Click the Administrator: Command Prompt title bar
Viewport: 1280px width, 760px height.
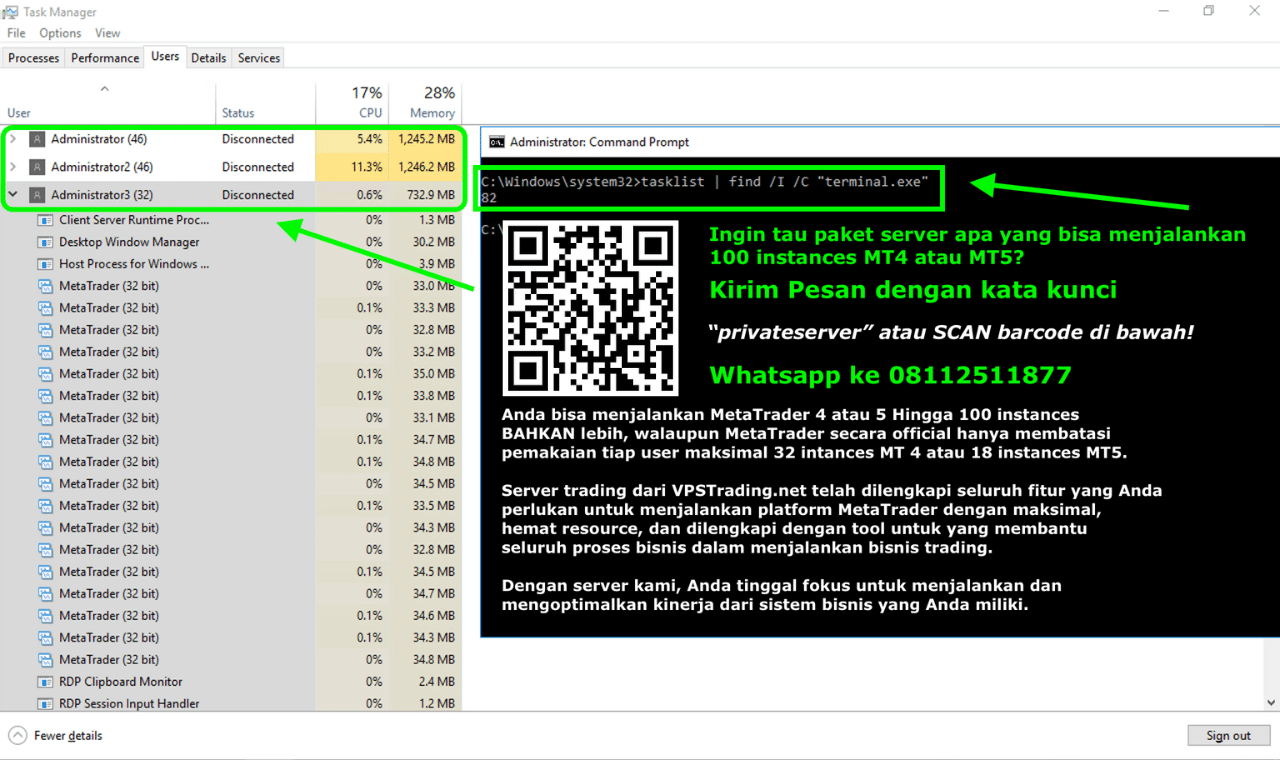pos(880,142)
